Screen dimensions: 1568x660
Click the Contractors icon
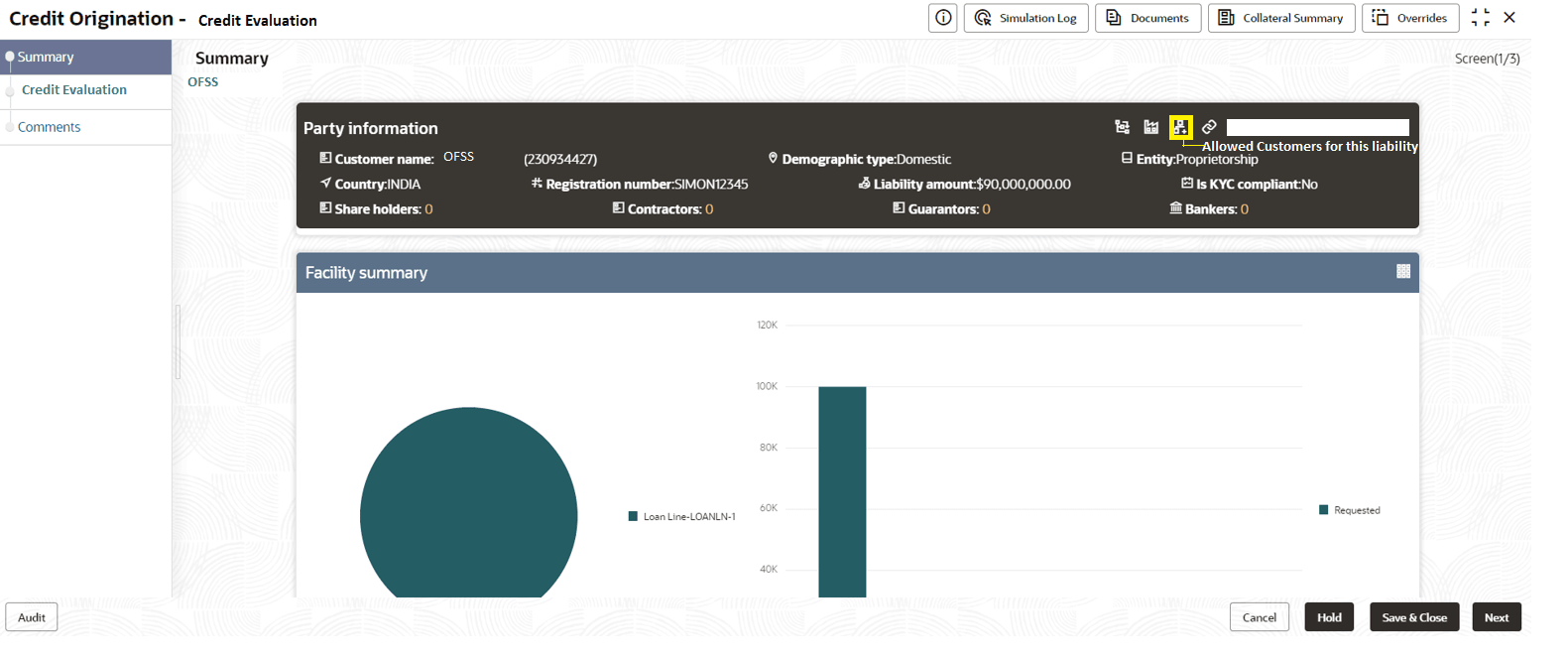point(618,207)
